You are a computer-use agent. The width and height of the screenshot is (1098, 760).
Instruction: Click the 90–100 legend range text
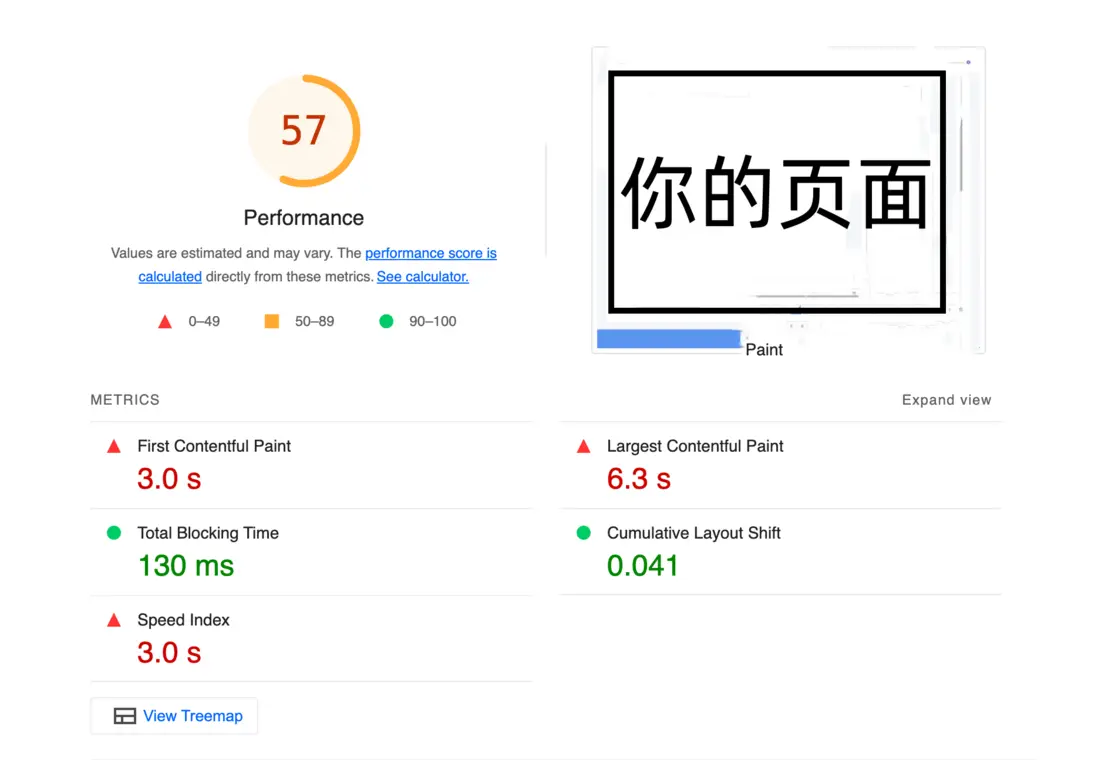tap(433, 322)
